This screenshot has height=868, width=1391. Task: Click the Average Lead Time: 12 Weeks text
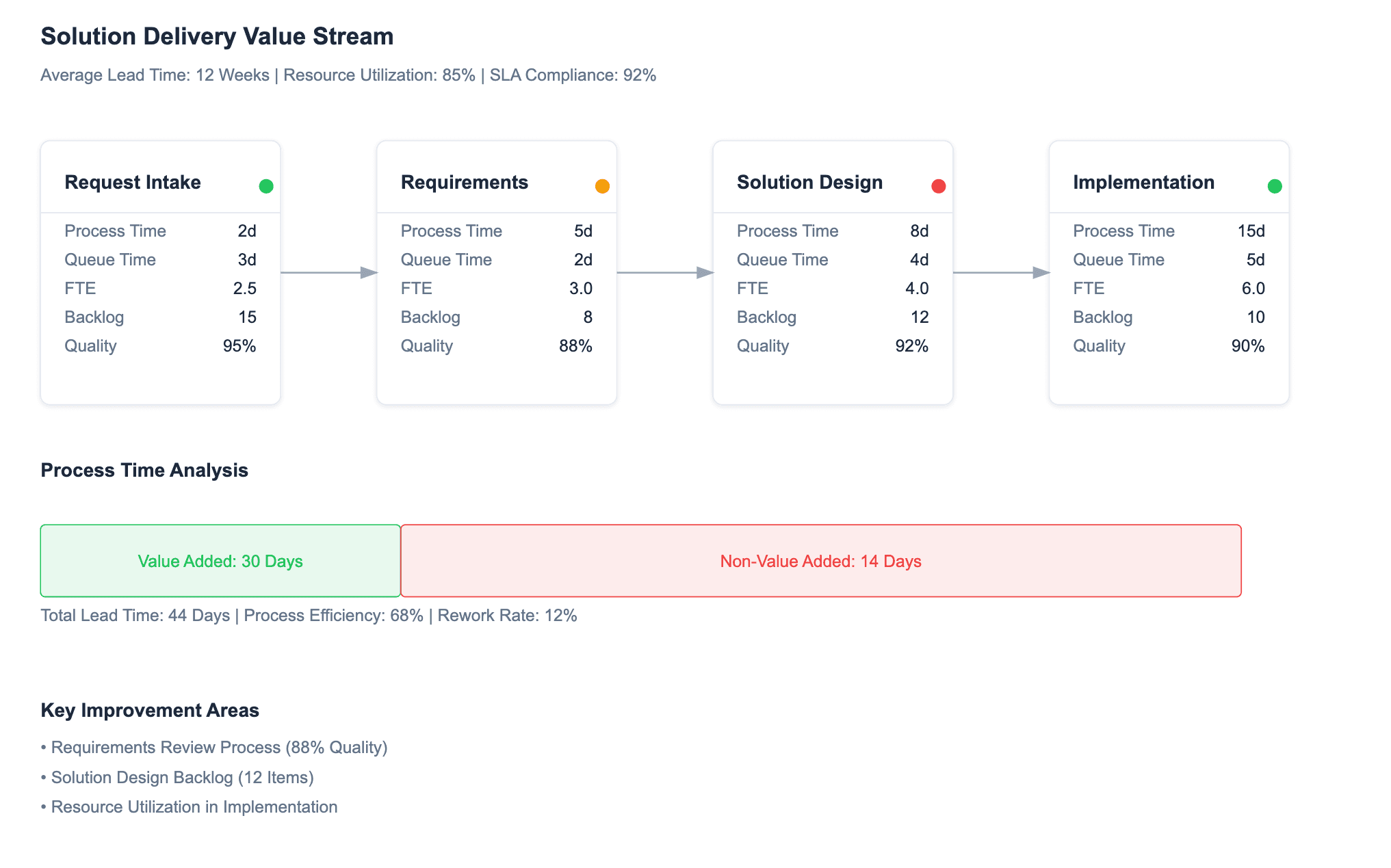coord(155,75)
